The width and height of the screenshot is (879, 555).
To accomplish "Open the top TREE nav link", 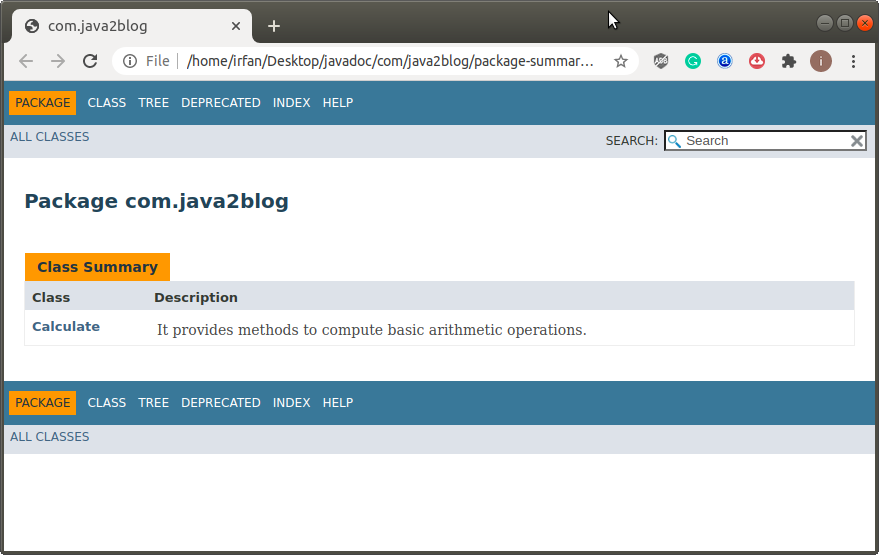I will click(x=154, y=103).
